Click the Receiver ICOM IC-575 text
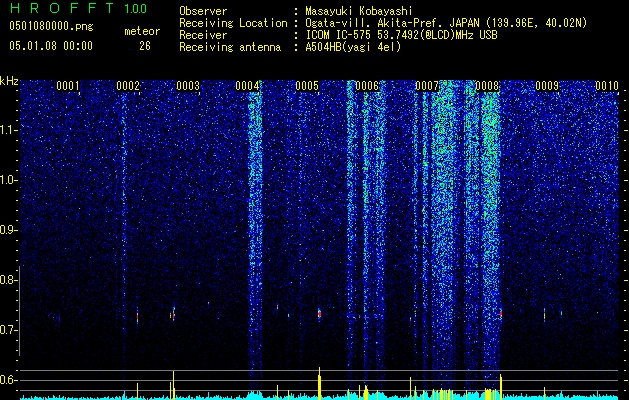This screenshot has width=629, height=400. pos(401,35)
